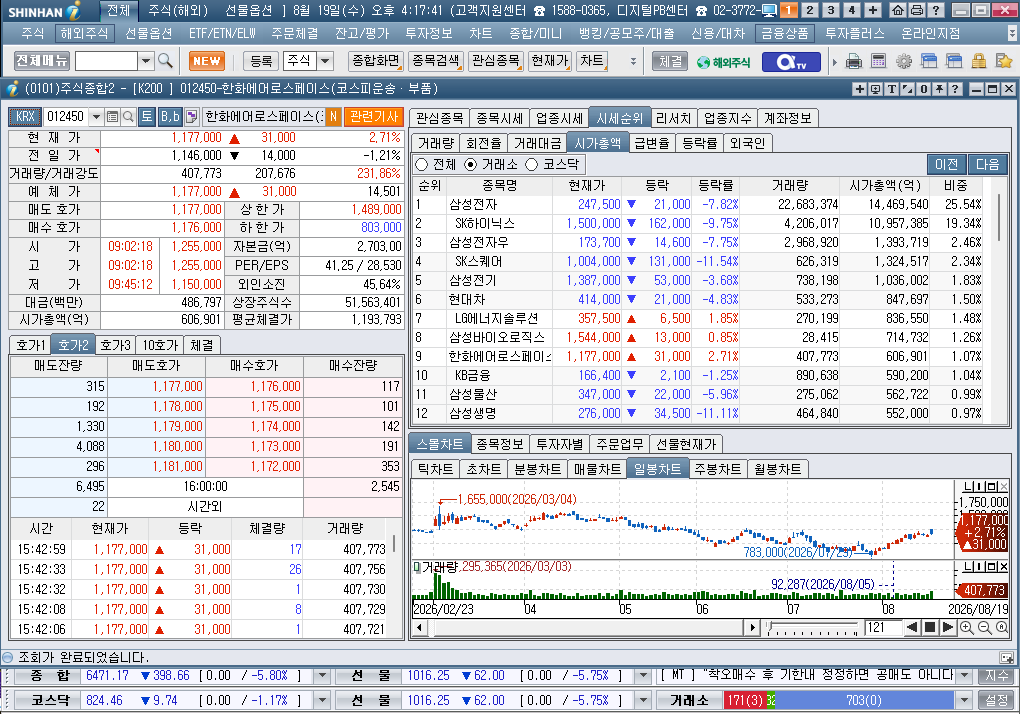The image size is (1020, 714).
Task: Click the golden padlock lock-screen icon
Action: pos(979,62)
